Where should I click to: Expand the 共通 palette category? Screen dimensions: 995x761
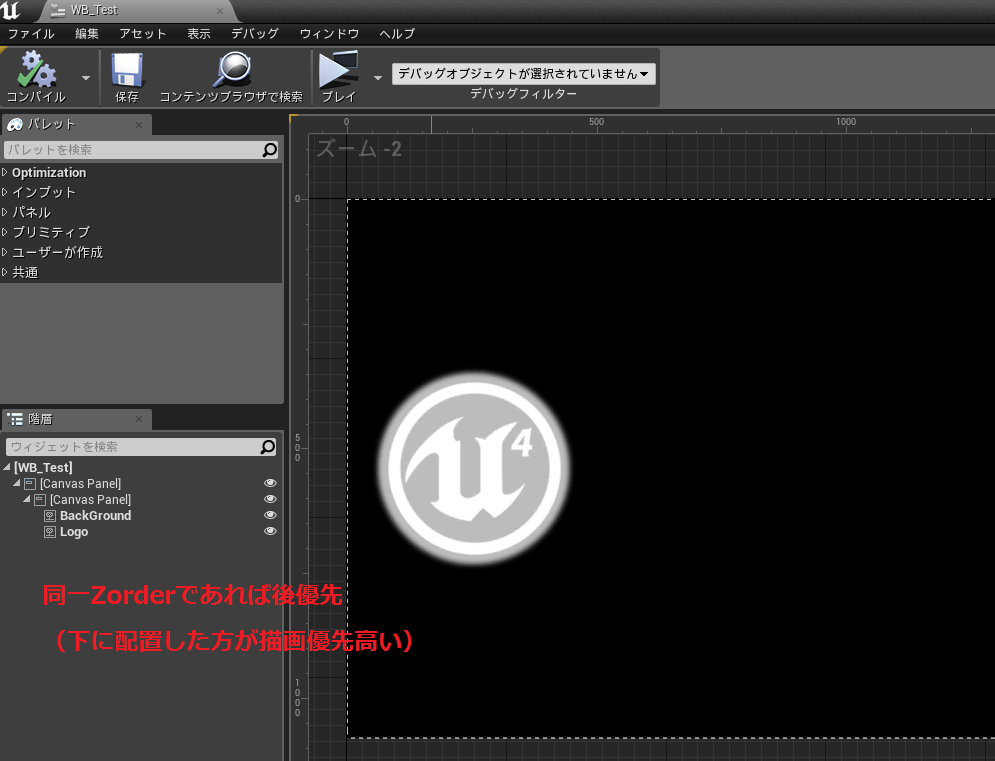(x=4, y=272)
